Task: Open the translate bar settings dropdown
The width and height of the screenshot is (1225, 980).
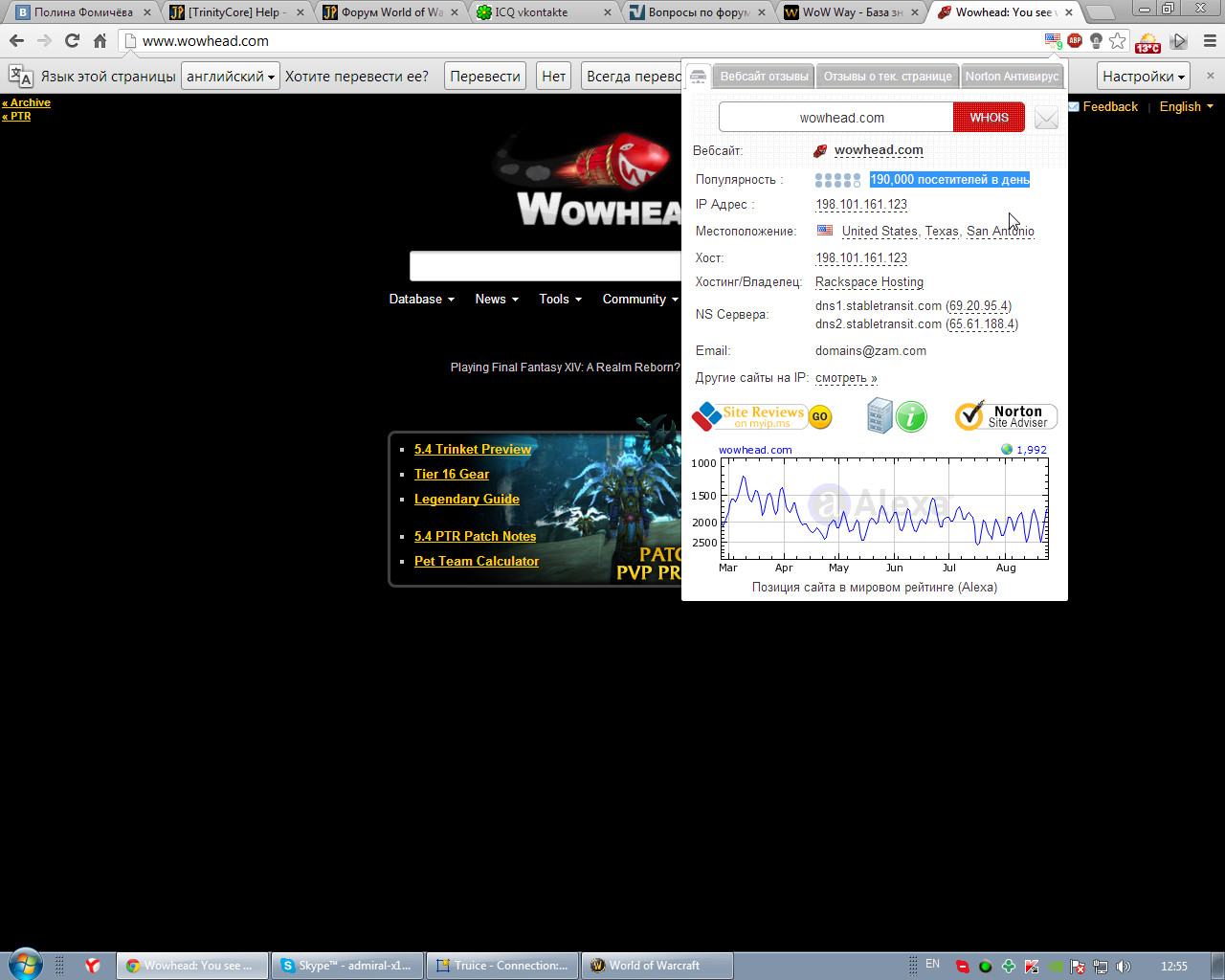Action: (1144, 77)
